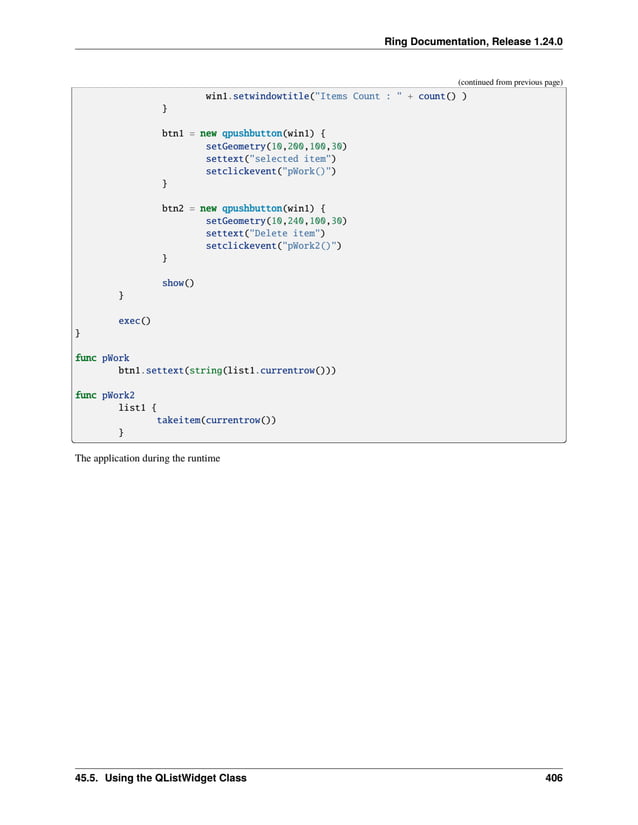Image resolution: width=638 pixels, height=825 pixels.
Task: Click the '(continued from previous page)' note
Action: 510,82
